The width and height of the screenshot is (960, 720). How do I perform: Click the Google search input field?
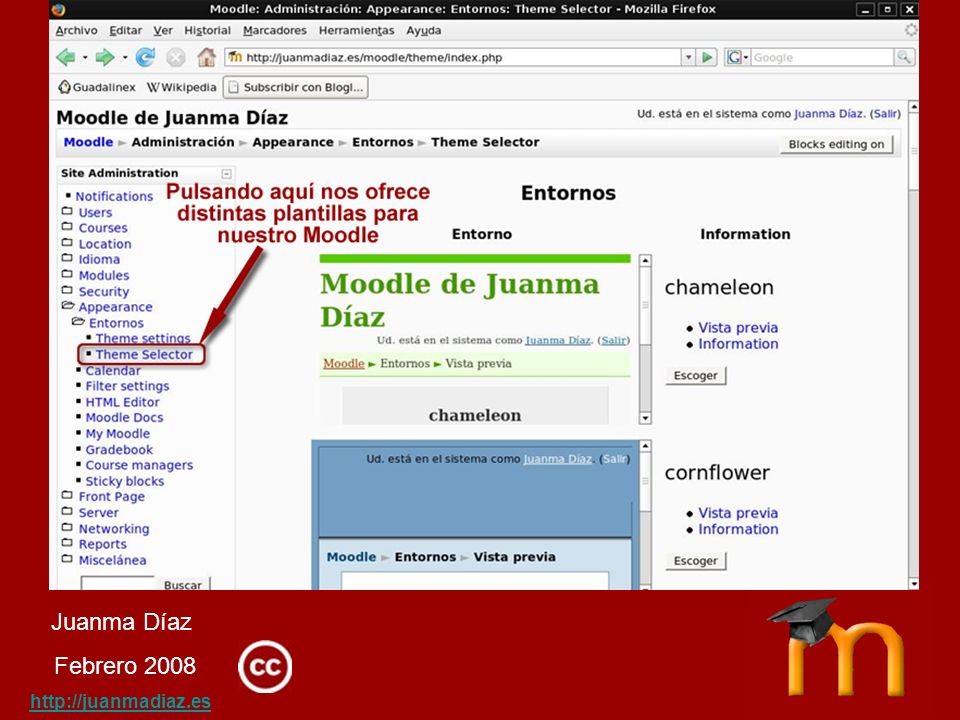822,58
